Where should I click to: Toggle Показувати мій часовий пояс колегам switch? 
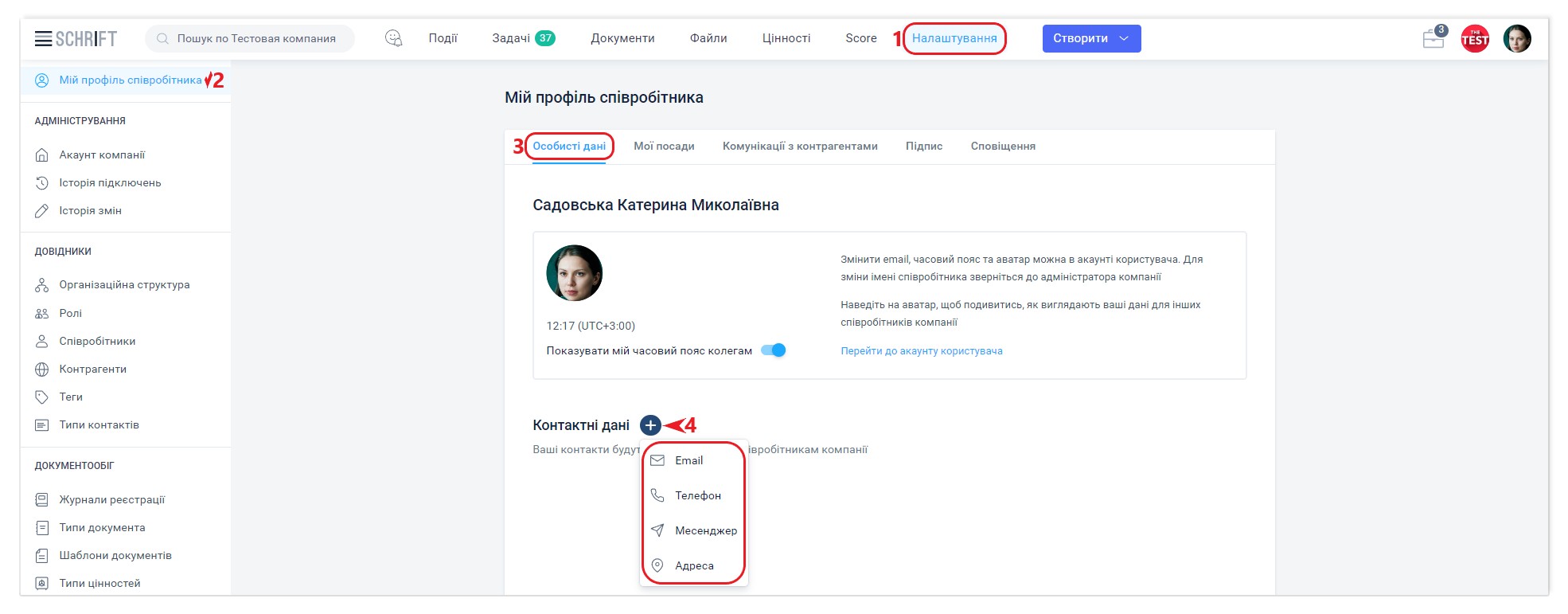pyautogui.click(x=774, y=350)
